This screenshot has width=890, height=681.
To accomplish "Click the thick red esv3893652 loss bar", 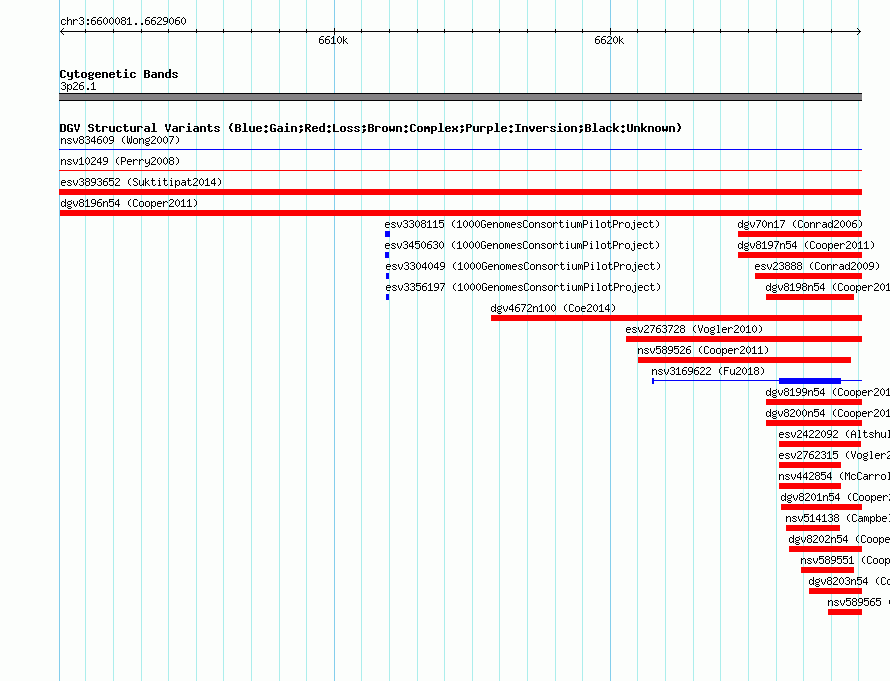I will [460, 192].
